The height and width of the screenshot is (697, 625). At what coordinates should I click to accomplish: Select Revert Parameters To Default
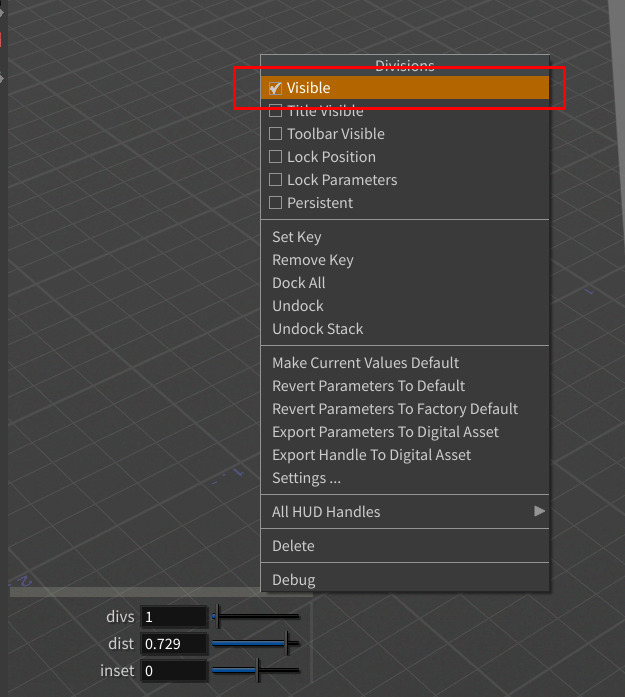pyautogui.click(x=405, y=386)
